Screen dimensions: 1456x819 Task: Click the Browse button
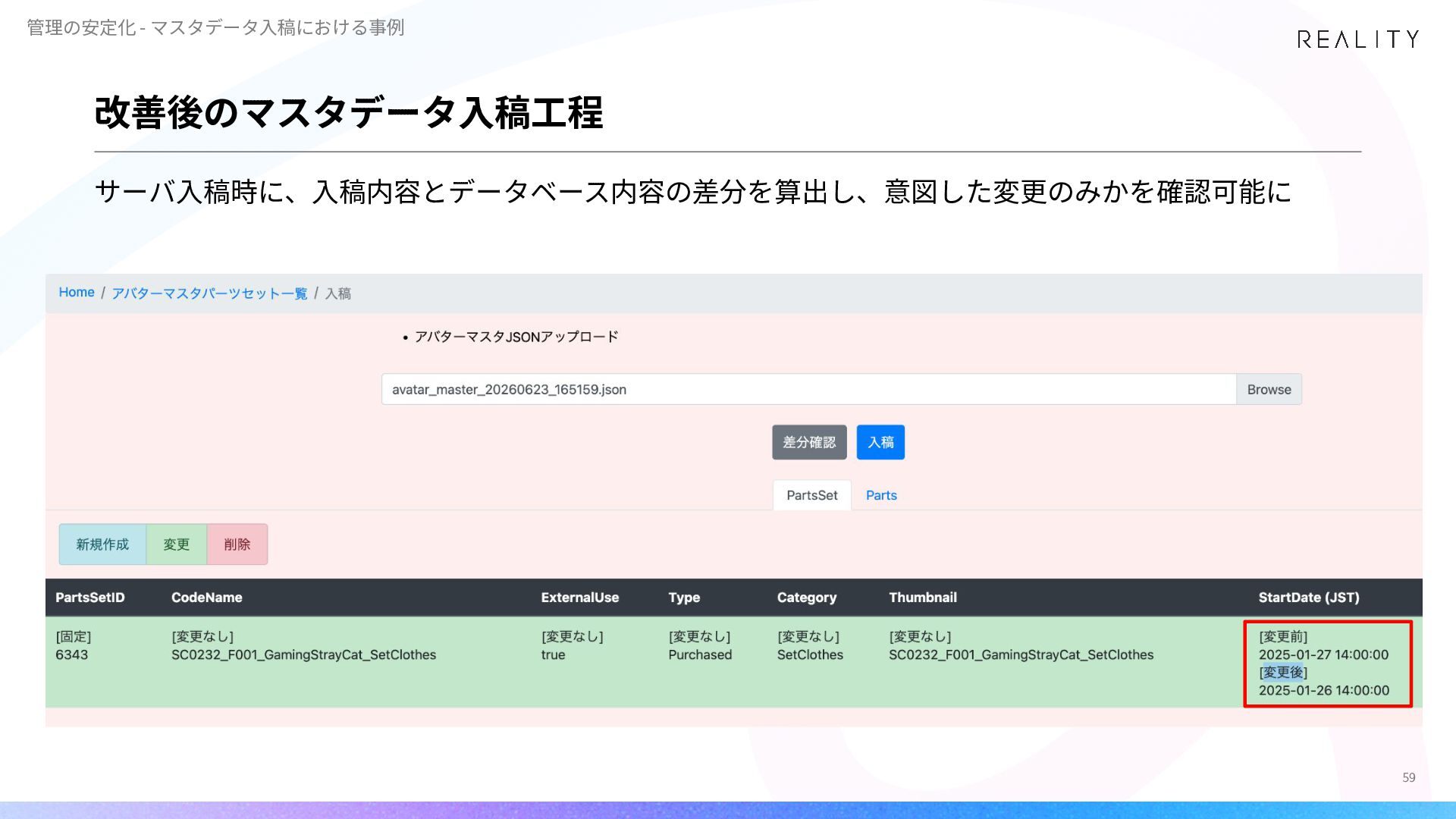click(1269, 389)
